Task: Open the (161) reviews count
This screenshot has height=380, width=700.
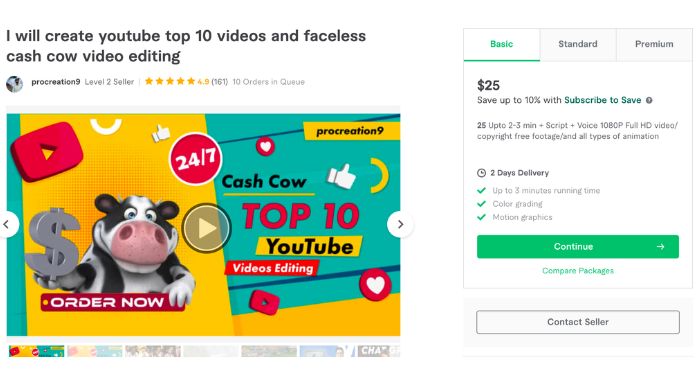Action: [219, 82]
